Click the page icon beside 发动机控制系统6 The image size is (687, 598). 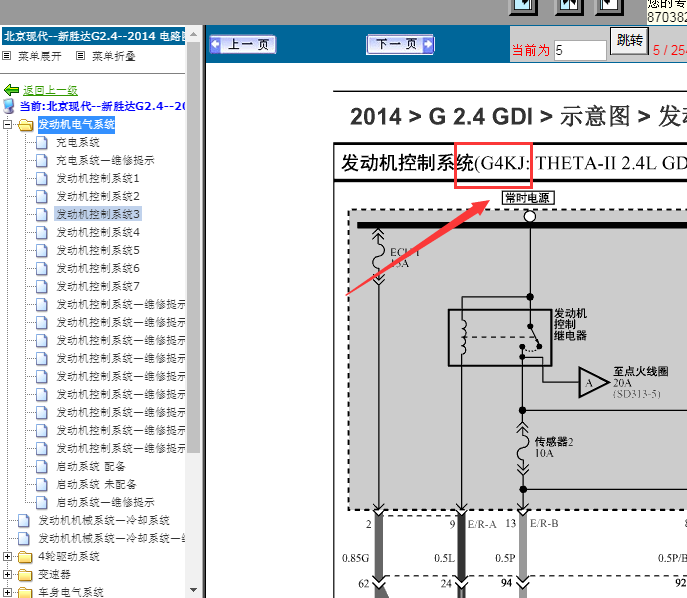pyautogui.click(x=42, y=268)
